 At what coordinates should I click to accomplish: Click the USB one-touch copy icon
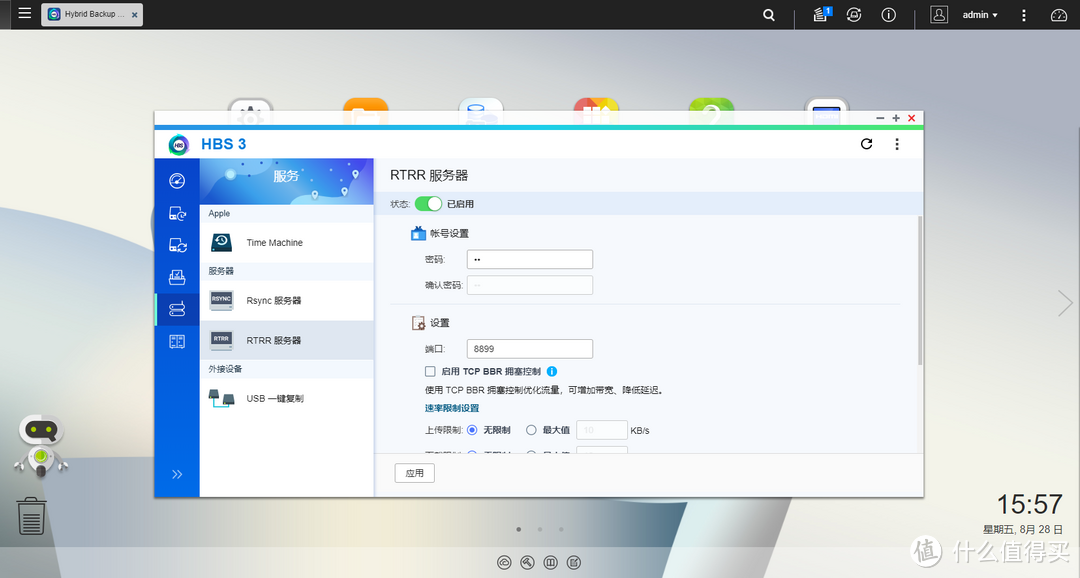[x=221, y=398]
